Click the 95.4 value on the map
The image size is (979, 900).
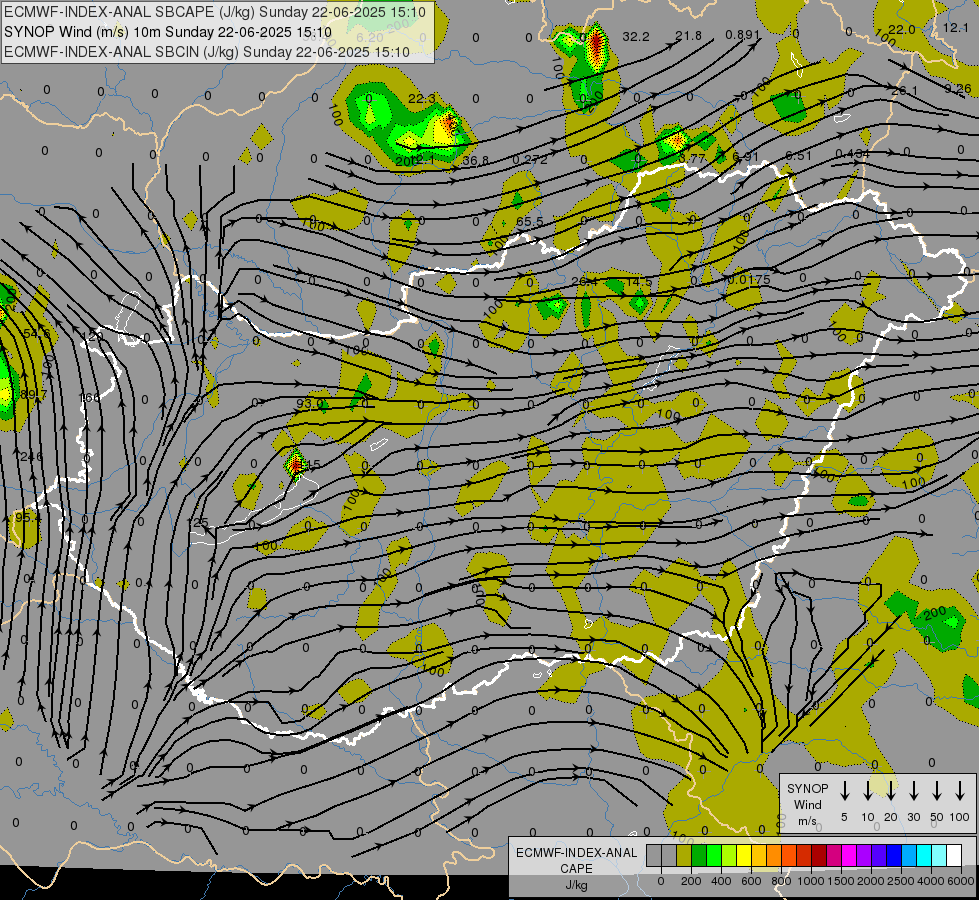point(28,518)
